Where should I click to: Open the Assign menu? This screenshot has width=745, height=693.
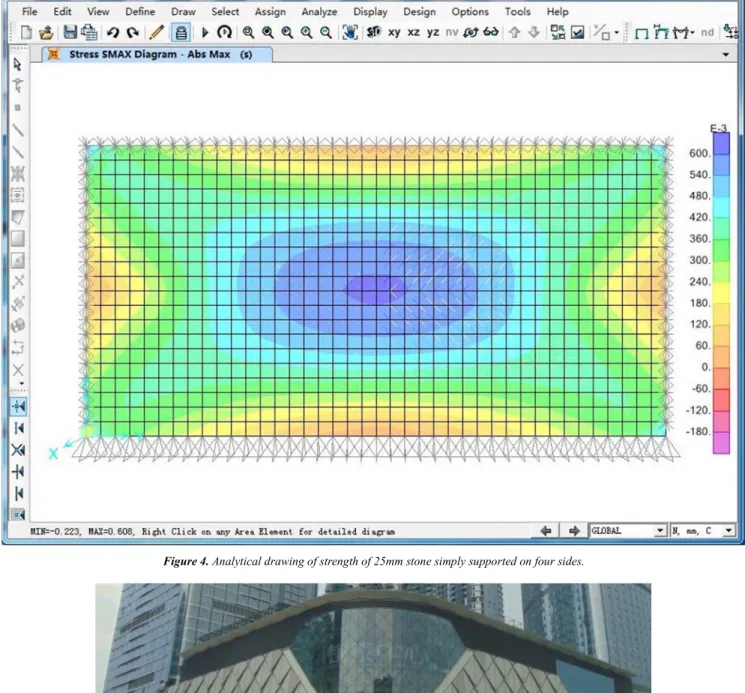(x=270, y=11)
